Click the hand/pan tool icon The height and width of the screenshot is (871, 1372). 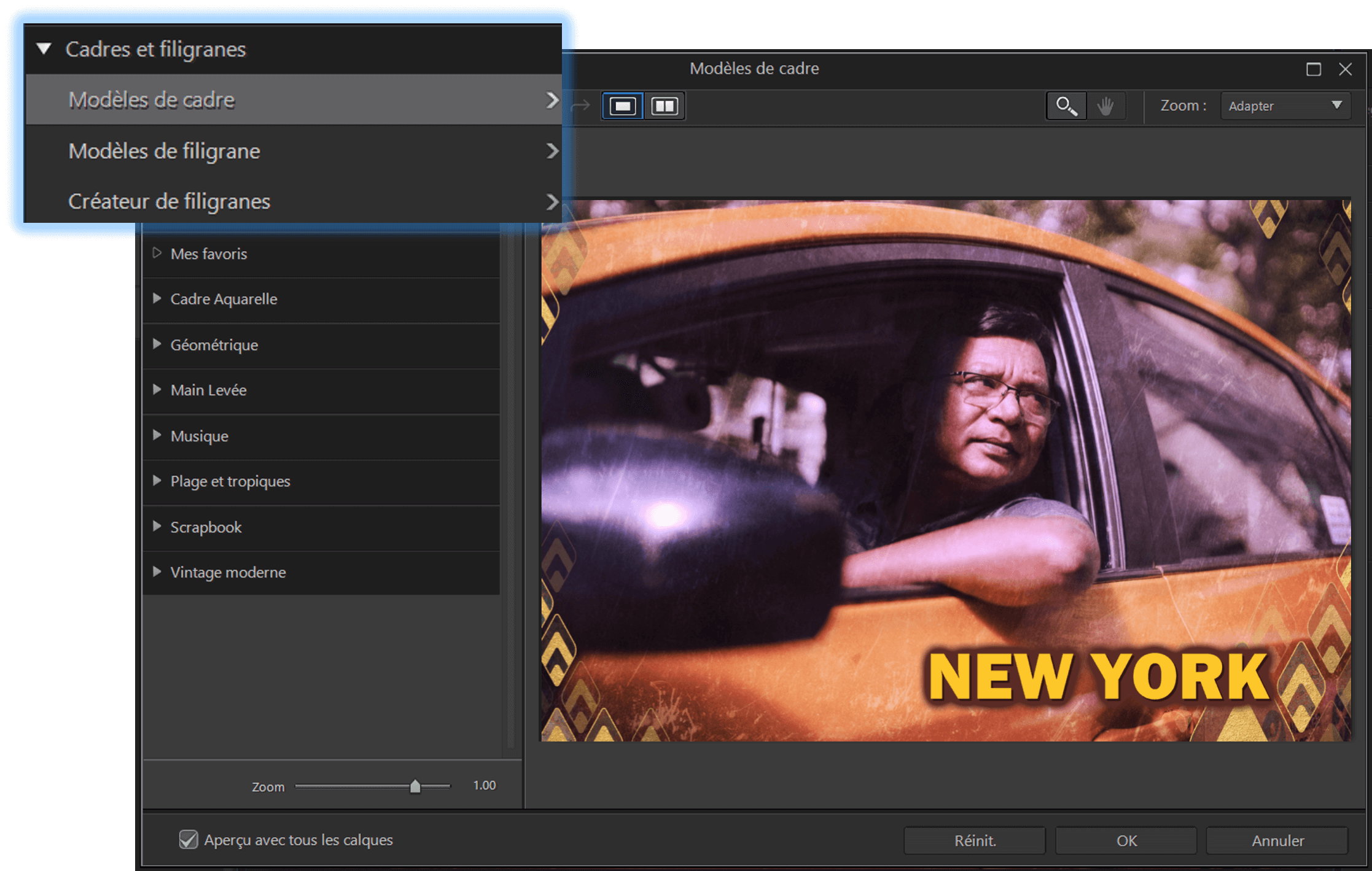tap(1107, 106)
